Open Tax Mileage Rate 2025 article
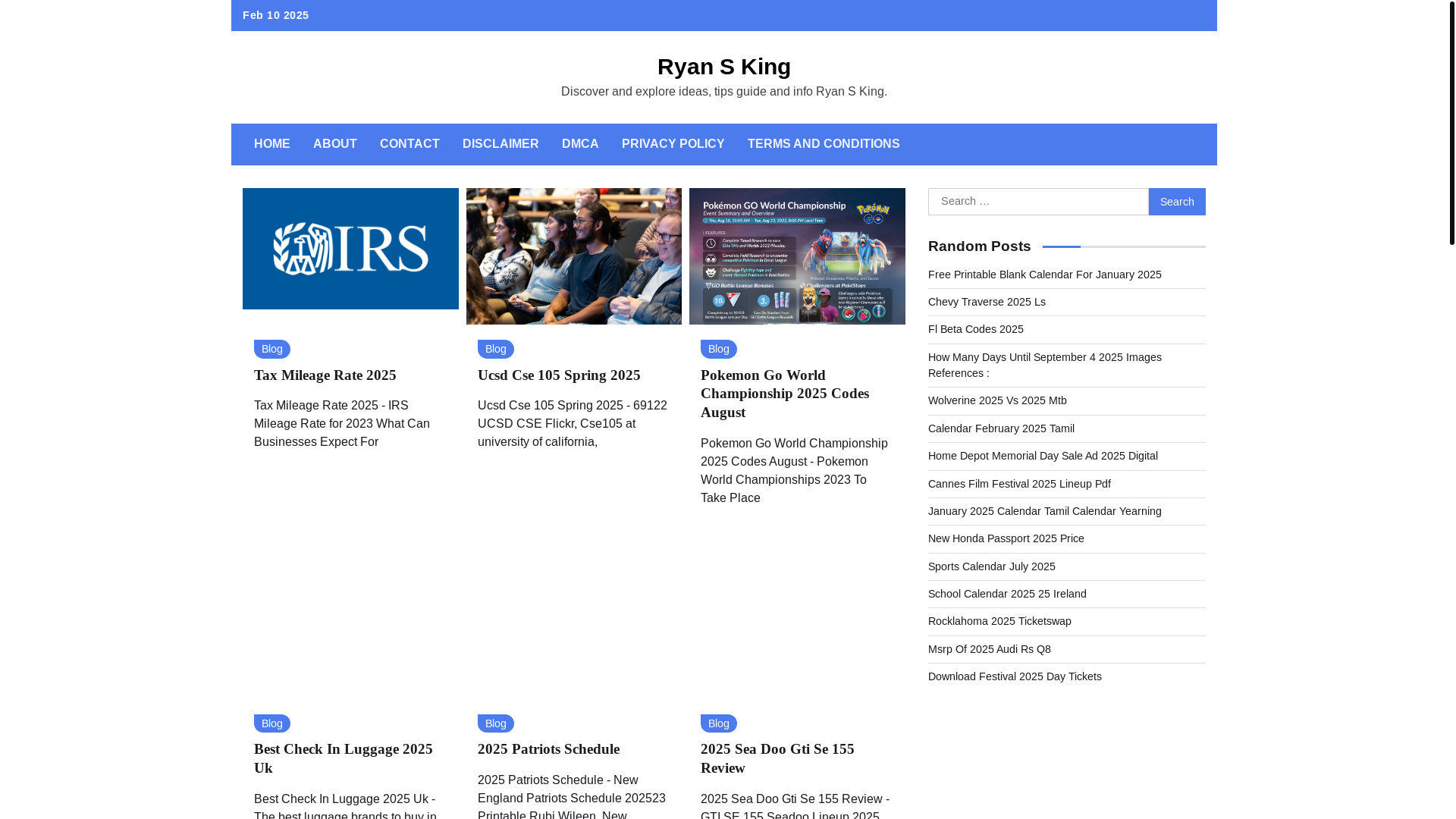1456x819 pixels. pyautogui.click(x=325, y=375)
